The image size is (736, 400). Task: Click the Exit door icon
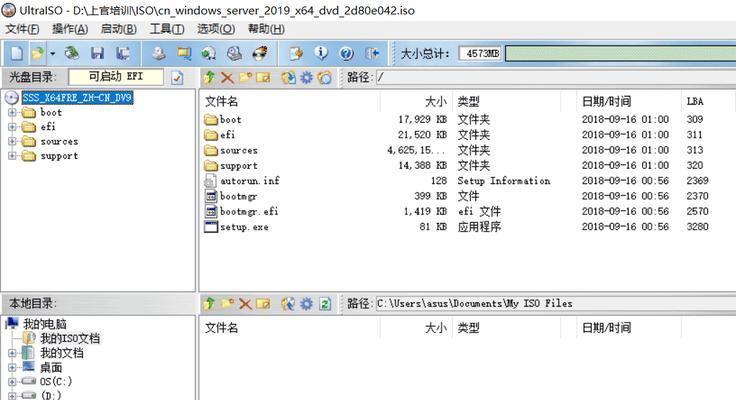pyautogui.click(x=372, y=53)
